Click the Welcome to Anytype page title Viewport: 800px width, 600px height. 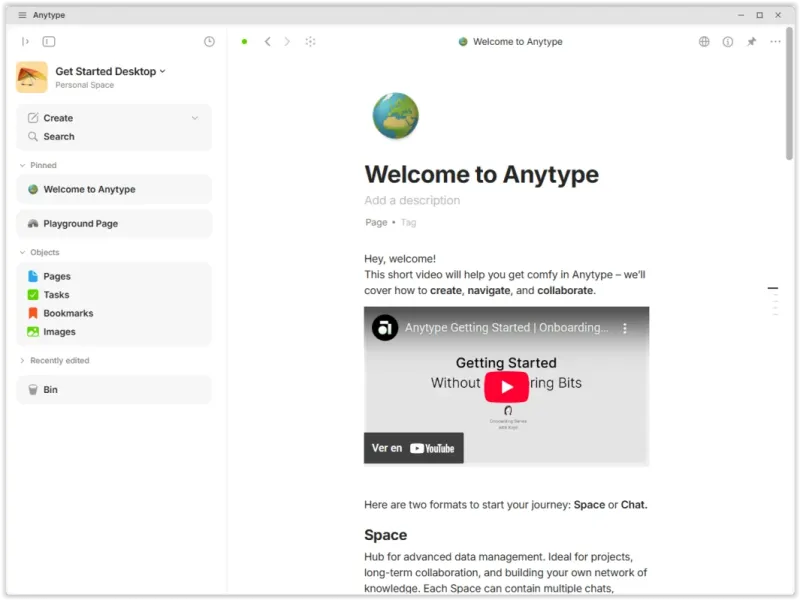pyautogui.click(x=482, y=174)
